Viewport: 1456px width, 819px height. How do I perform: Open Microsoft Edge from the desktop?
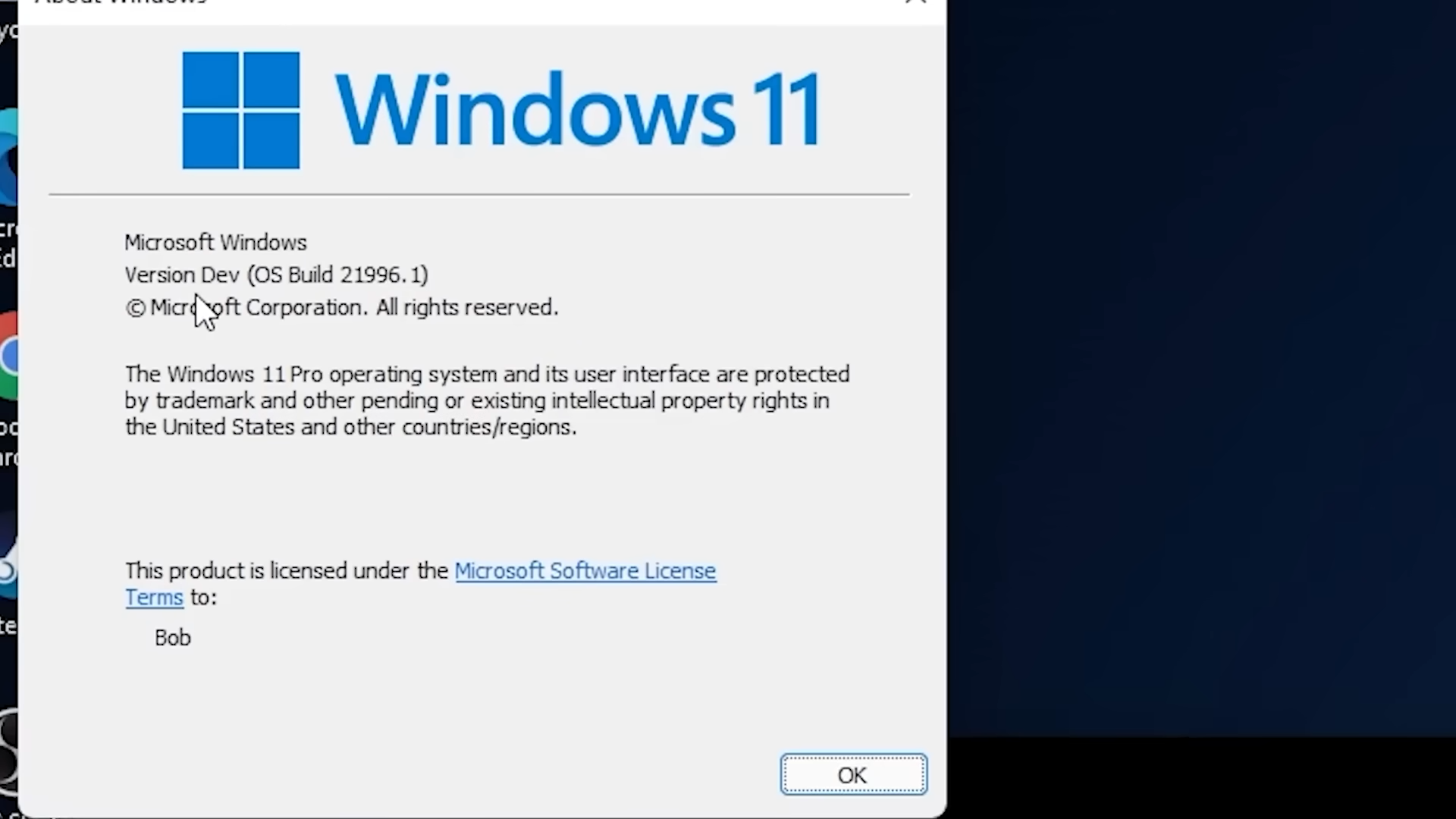(8, 152)
